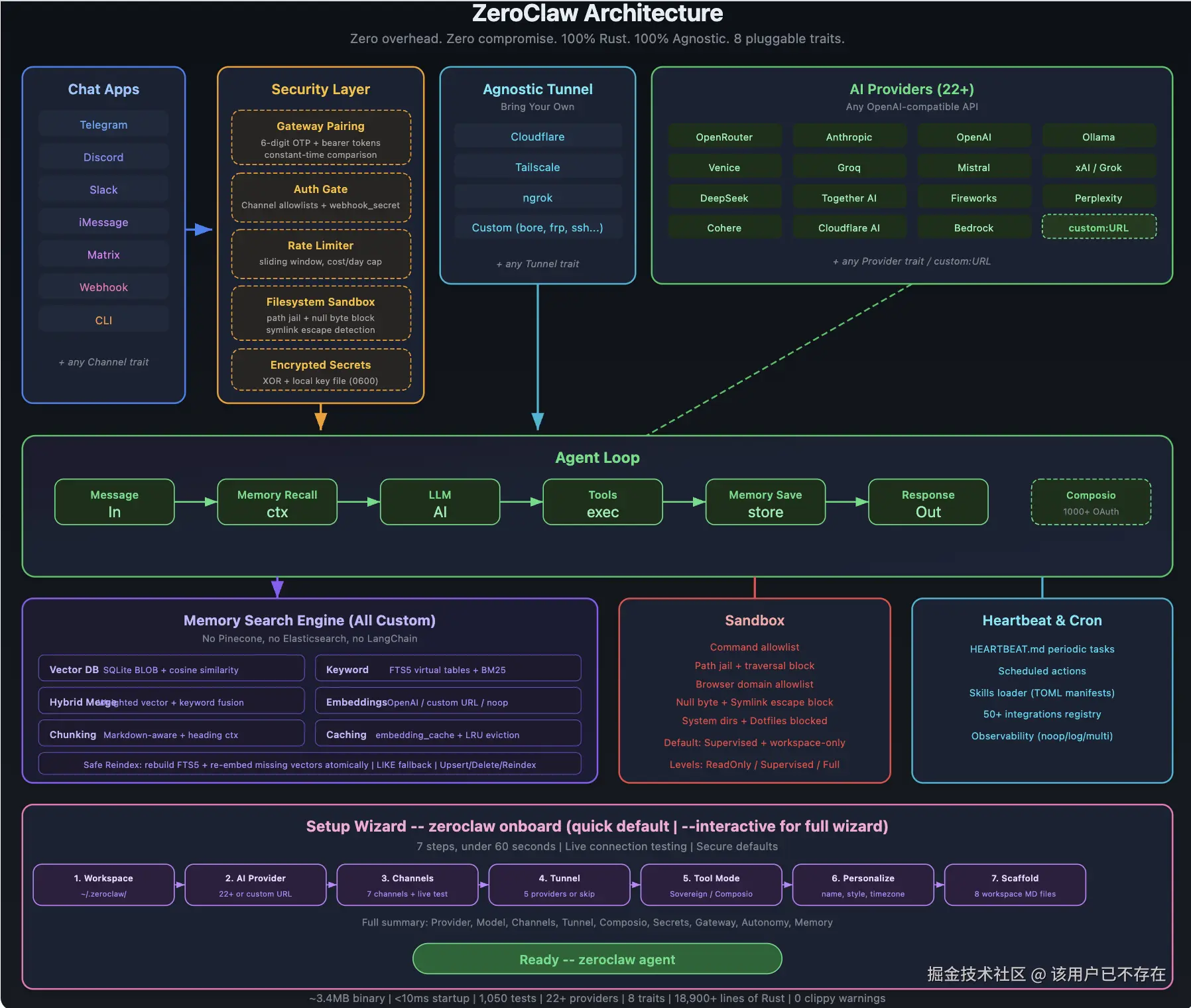1191x1008 pixels.
Task: Pick the Groq provider box
Action: click(849, 168)
